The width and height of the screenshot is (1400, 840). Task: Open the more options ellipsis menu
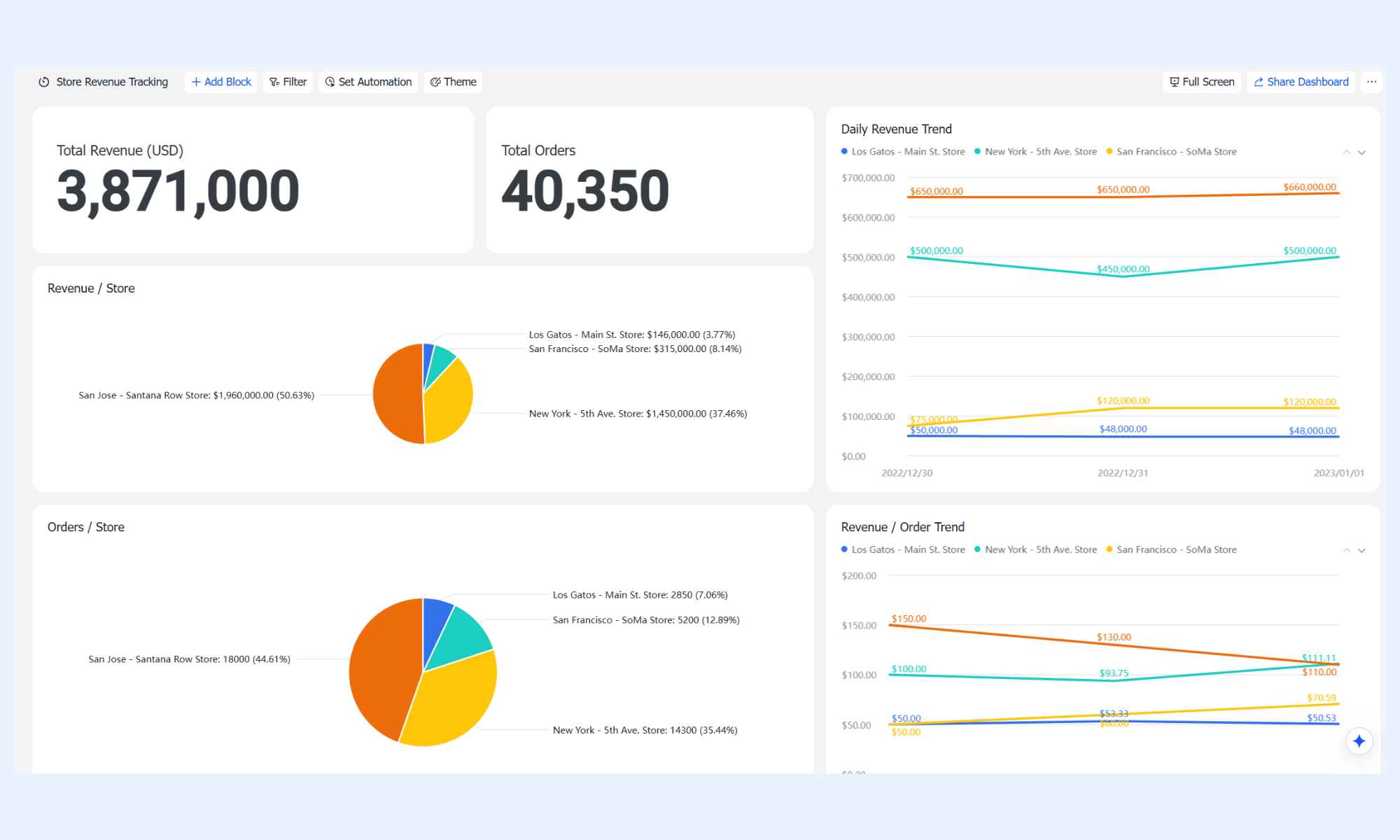[1371, 82]
